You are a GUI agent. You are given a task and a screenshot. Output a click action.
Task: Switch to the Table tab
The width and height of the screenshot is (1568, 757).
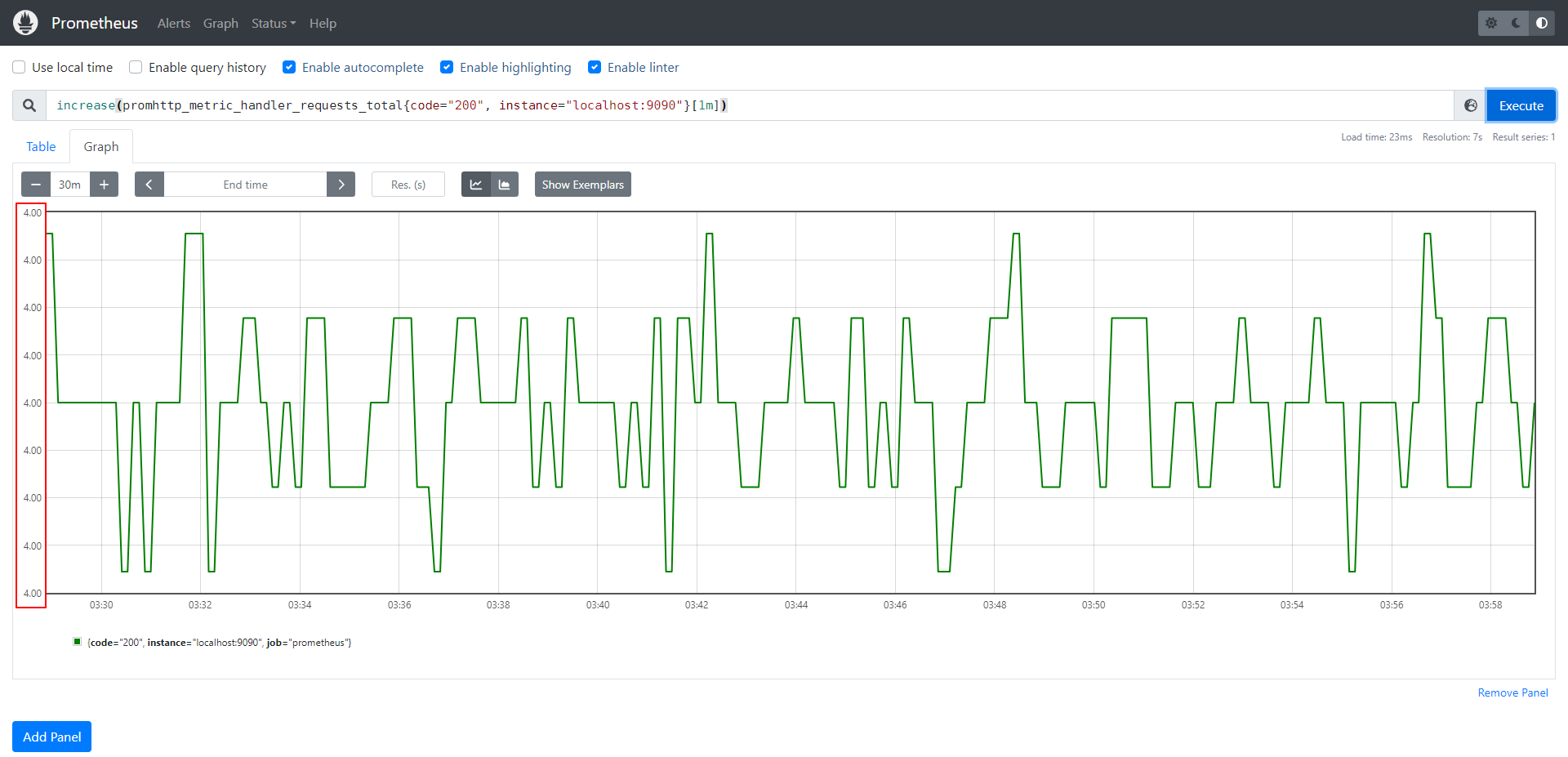tap(41, 147)
